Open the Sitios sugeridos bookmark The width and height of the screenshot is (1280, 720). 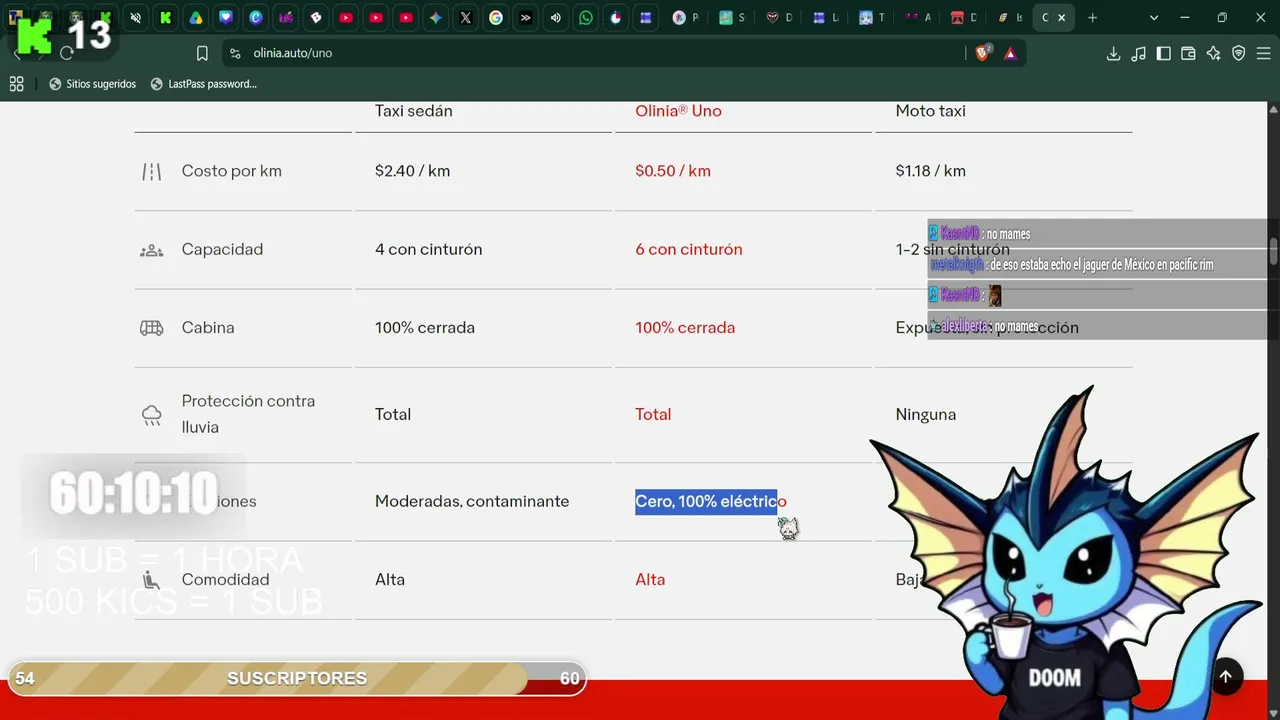click(x=92, y=84)
